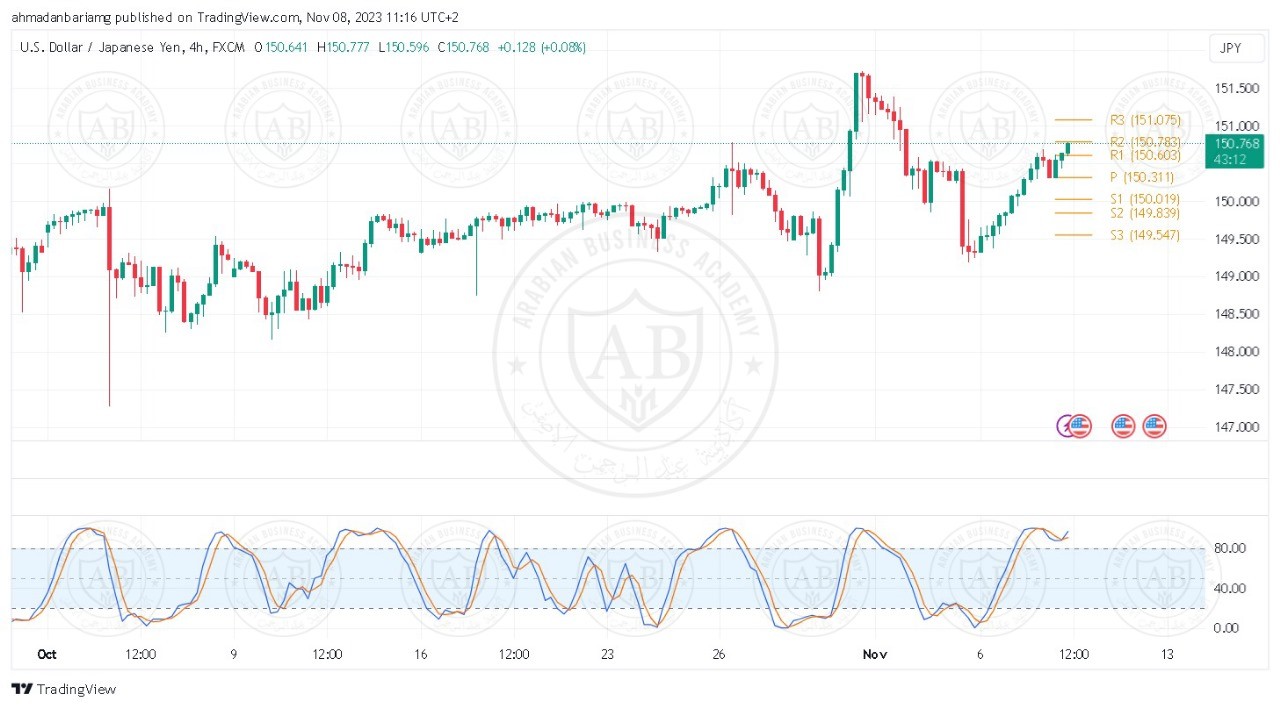Click the 151.500 price axis label

point(1236,88)
